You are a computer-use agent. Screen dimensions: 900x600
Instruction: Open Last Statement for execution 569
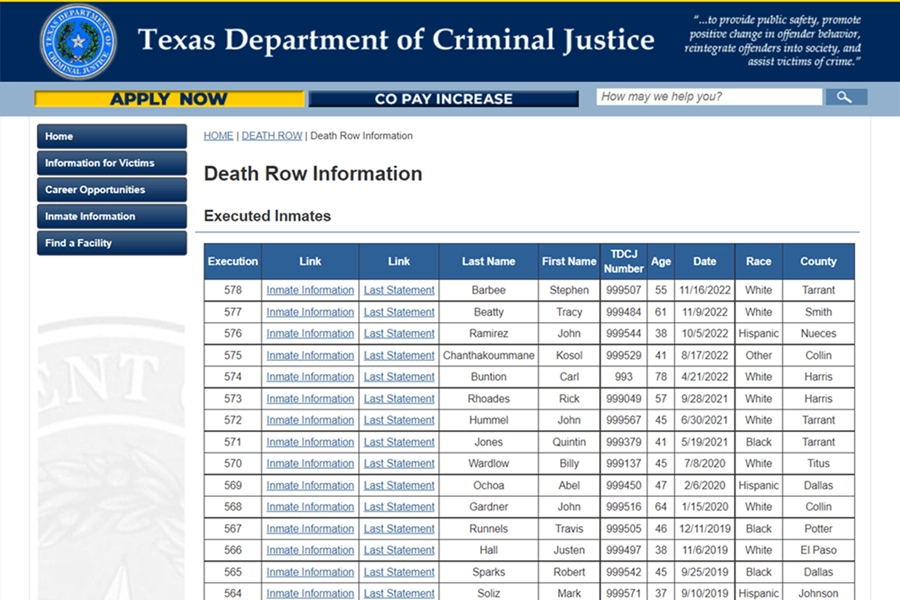pos(399,486)
